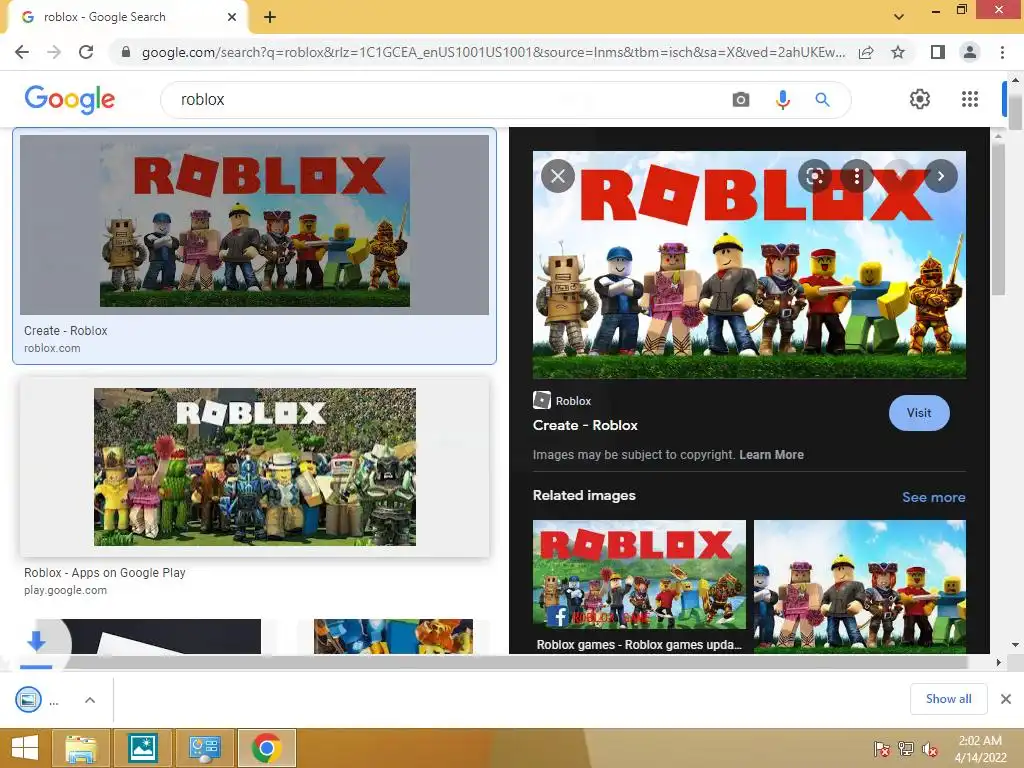1024x768 pixels.
Task: Open File Explorer from taskbar
Action: click(x=81, y=748)
